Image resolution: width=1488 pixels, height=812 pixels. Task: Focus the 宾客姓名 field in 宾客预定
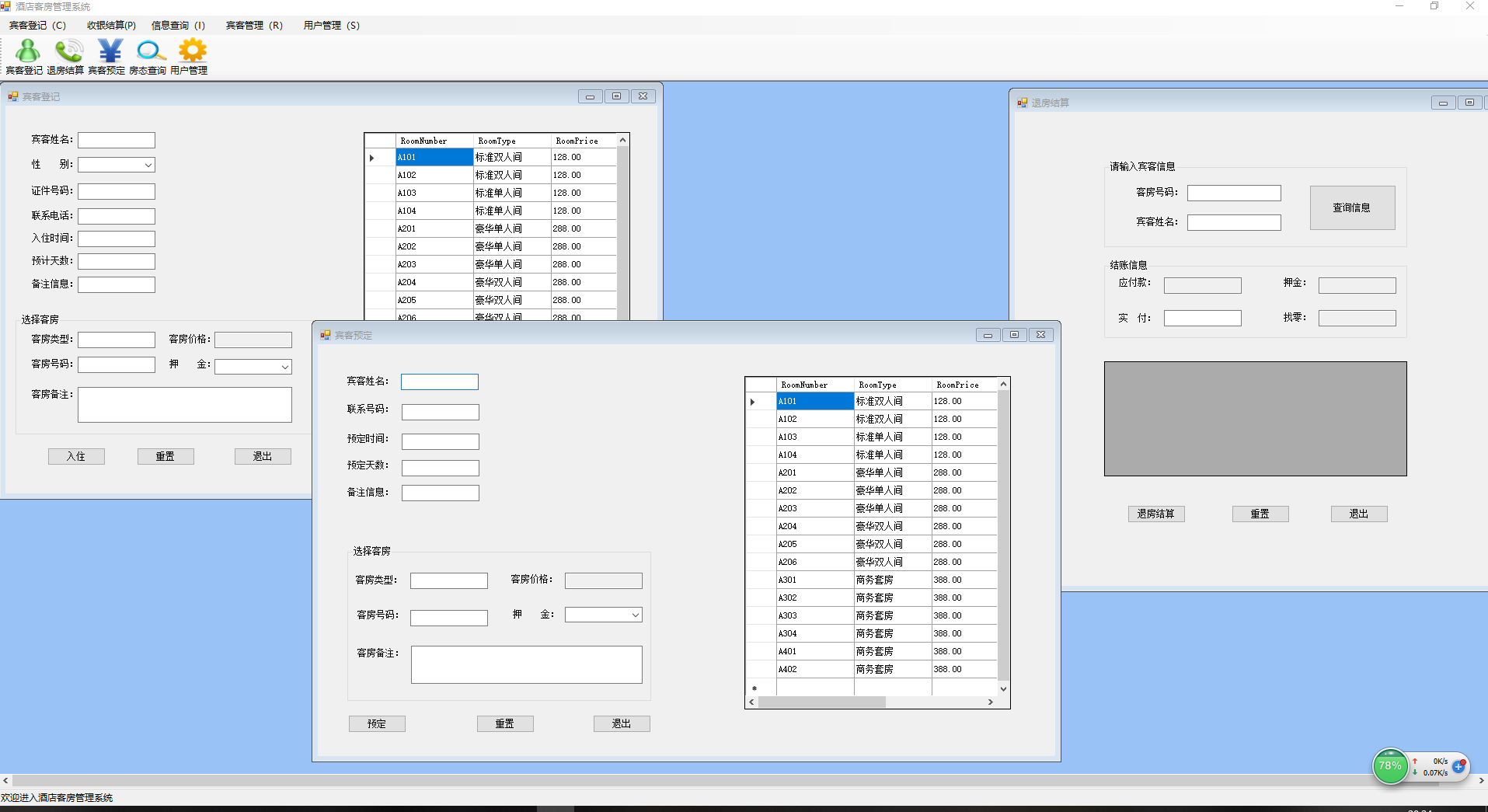coord(440,382)
